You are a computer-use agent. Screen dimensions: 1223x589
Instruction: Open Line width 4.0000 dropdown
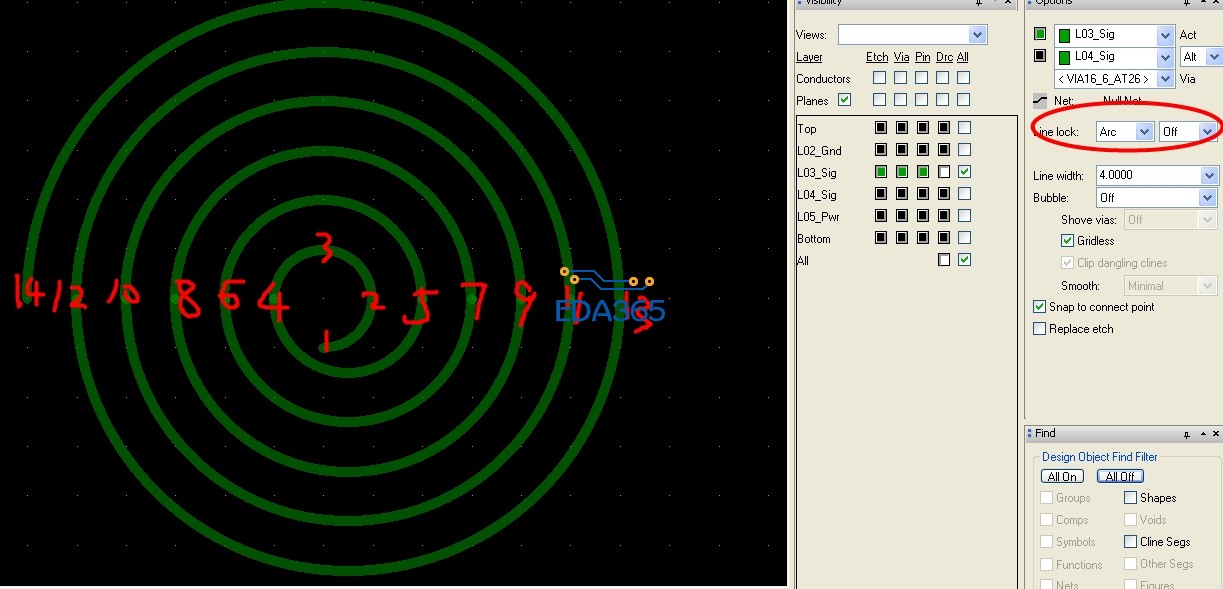click(x=1209, y=175)
